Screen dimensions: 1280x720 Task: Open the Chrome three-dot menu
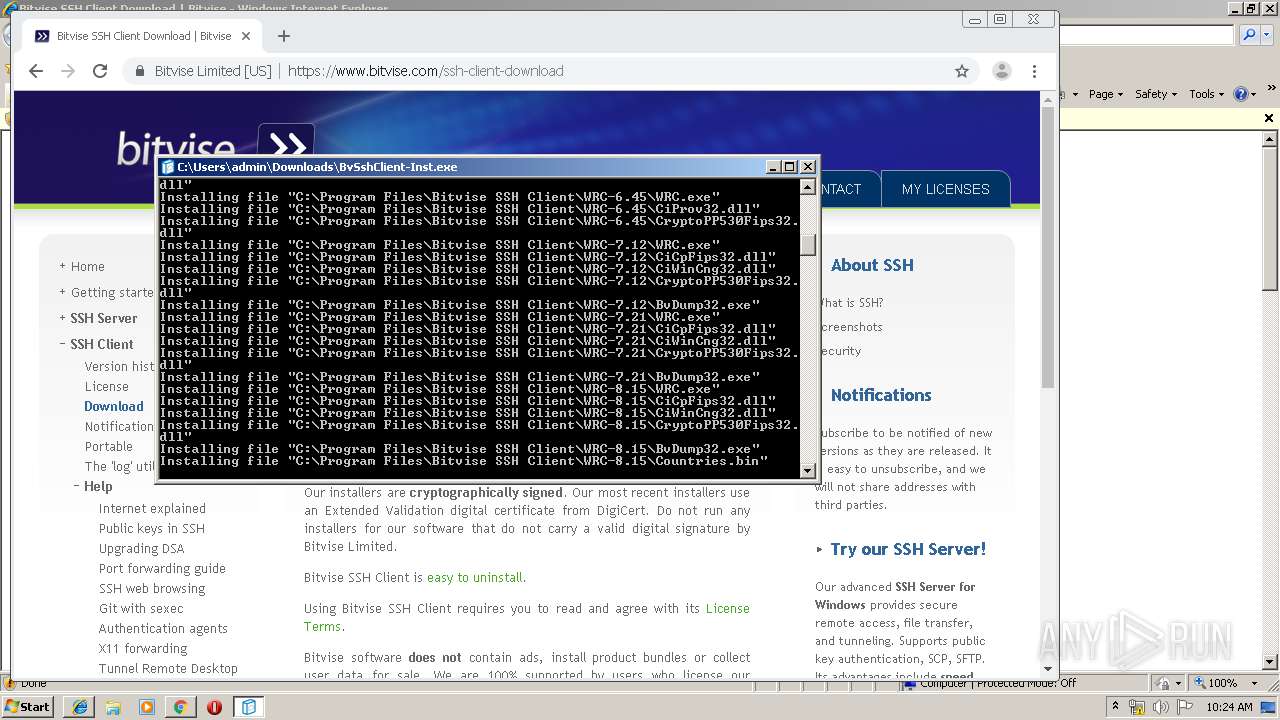tap(1034, 71)
